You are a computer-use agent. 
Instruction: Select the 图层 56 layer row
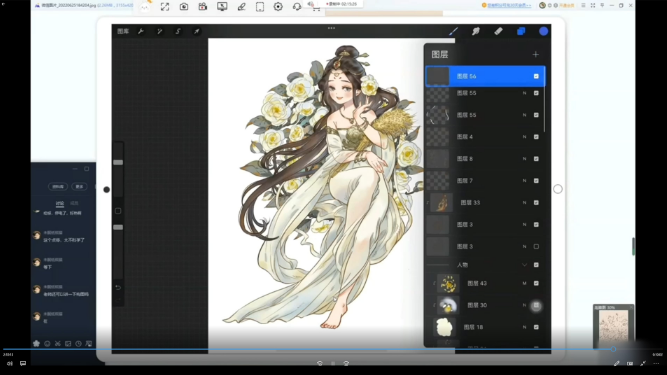[x=485, y=76]
